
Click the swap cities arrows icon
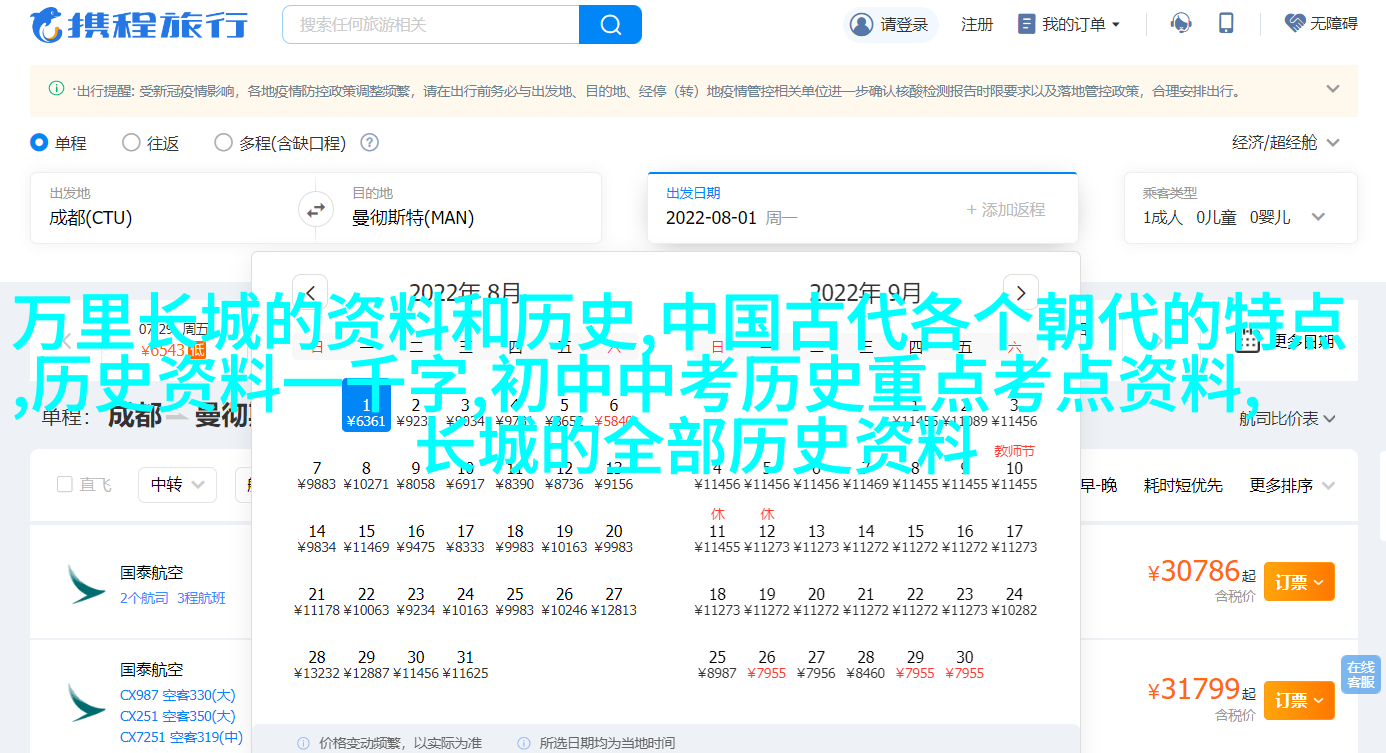click(316, 210)
